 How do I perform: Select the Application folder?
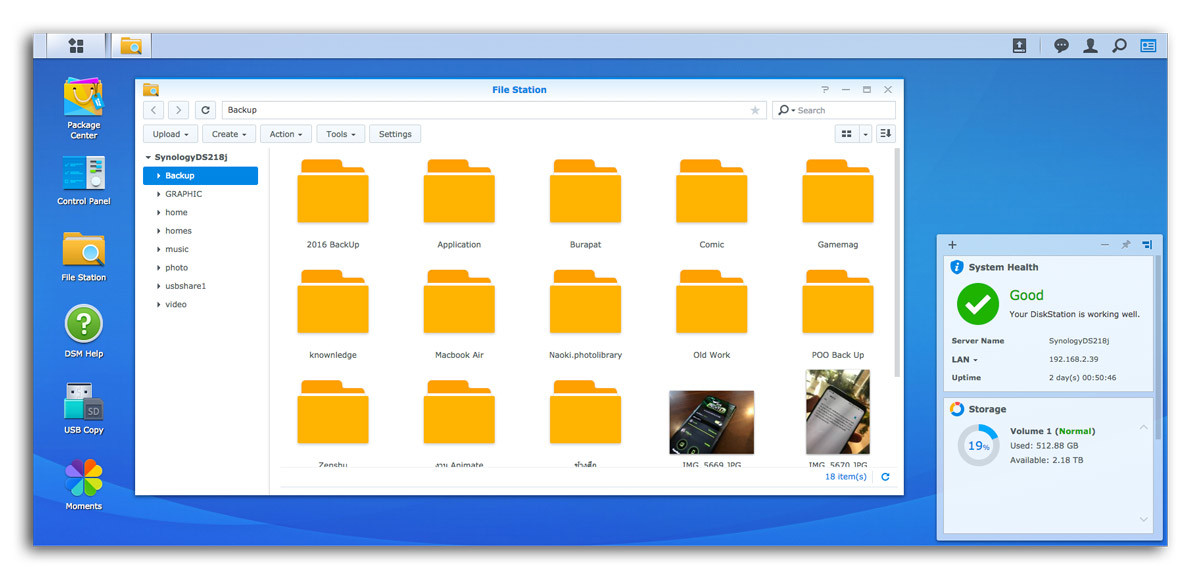(459, 203)
